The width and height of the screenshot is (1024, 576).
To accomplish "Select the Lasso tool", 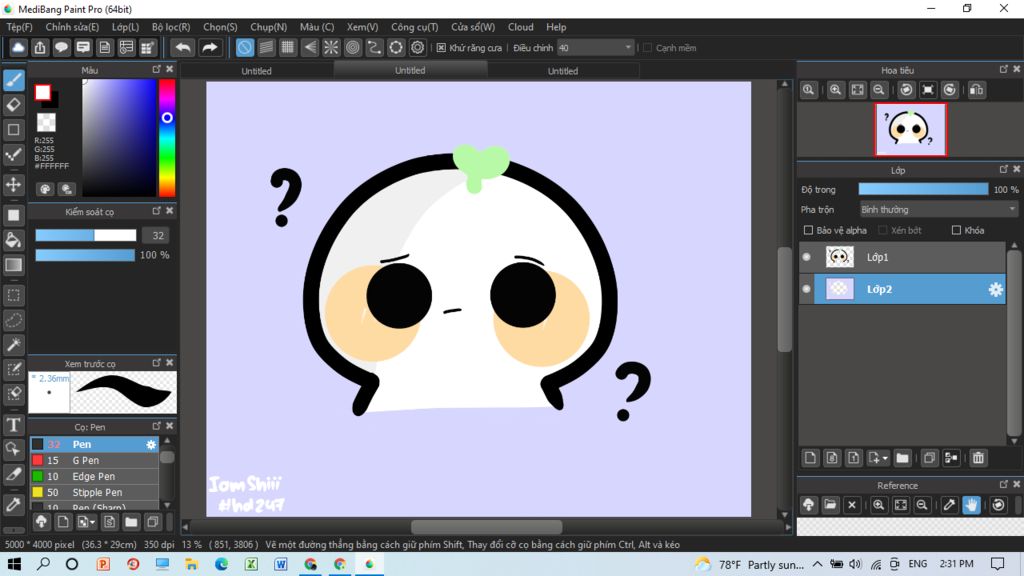I will point(14,320).
